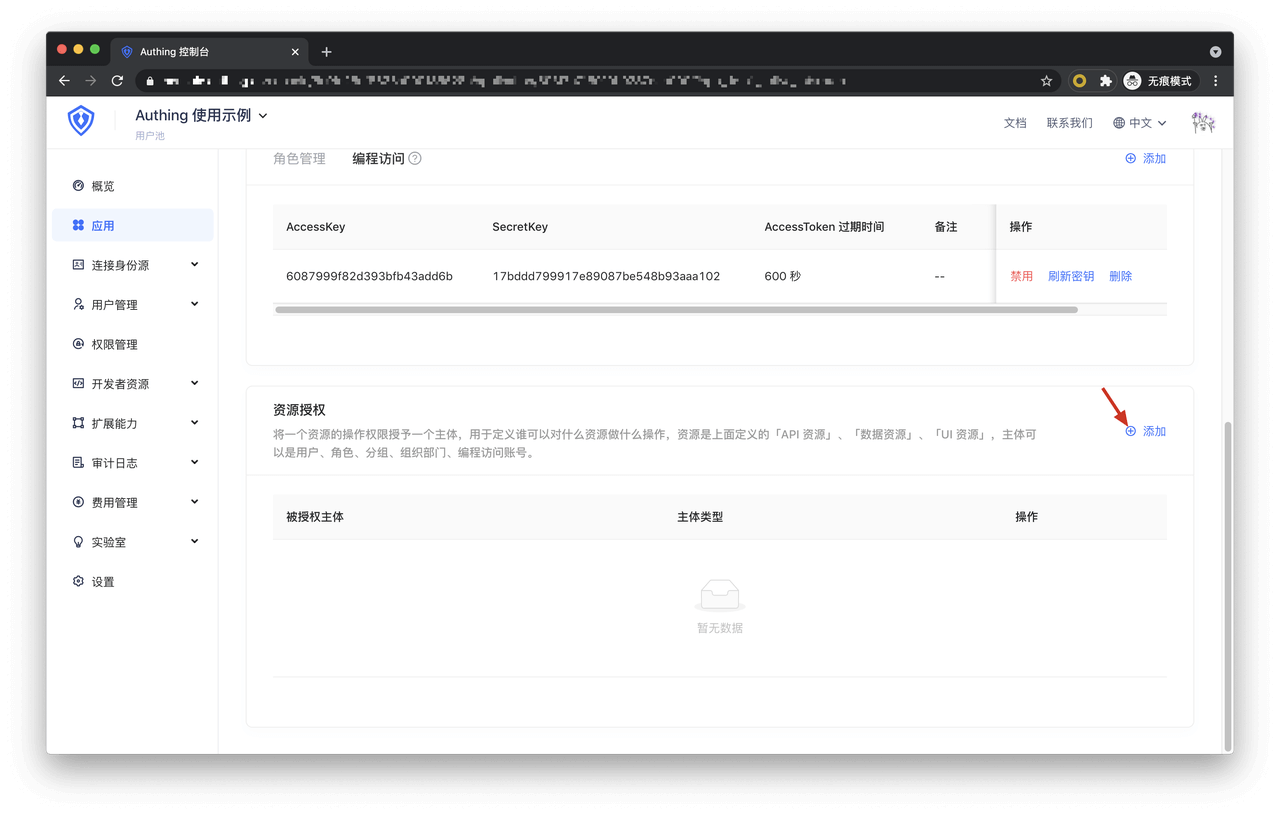Screen dimensions: 1280x815
Task: Open the 文档 documentation link
Action: click(1015, 123)
